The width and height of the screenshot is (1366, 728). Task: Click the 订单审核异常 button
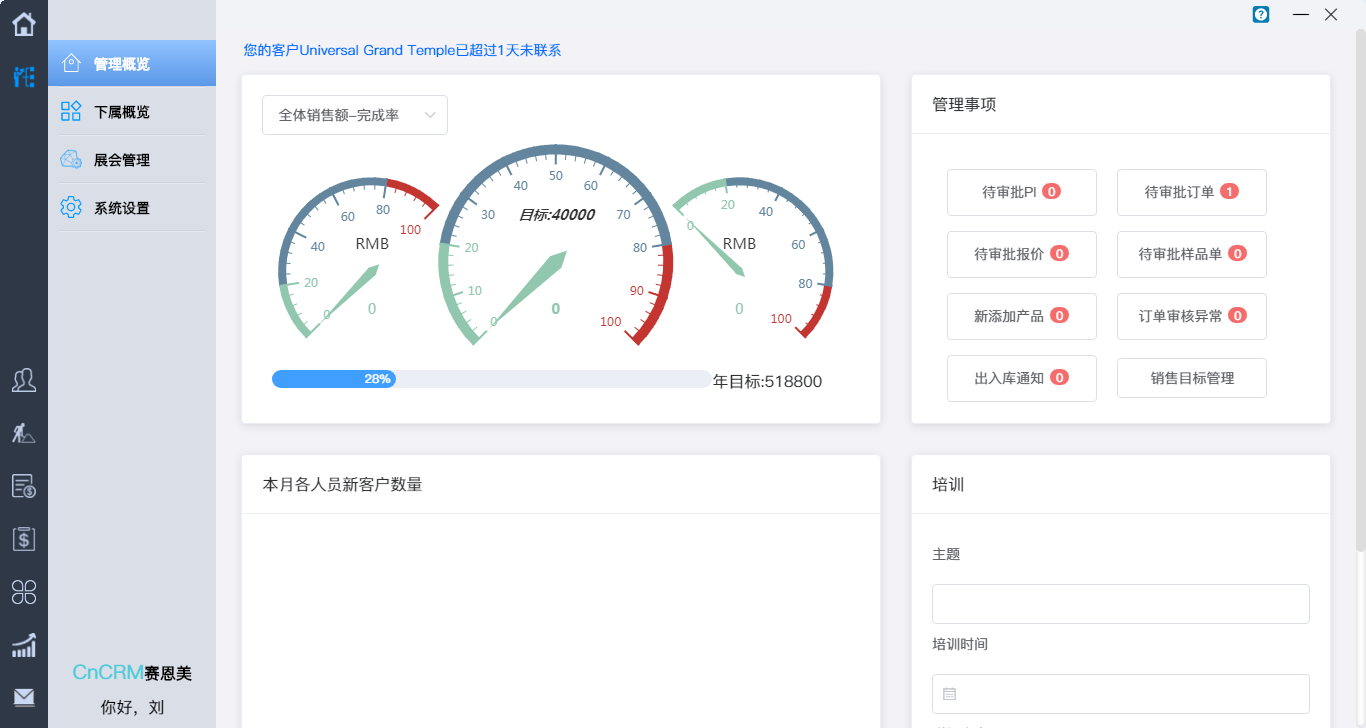tap(1192, 316)
